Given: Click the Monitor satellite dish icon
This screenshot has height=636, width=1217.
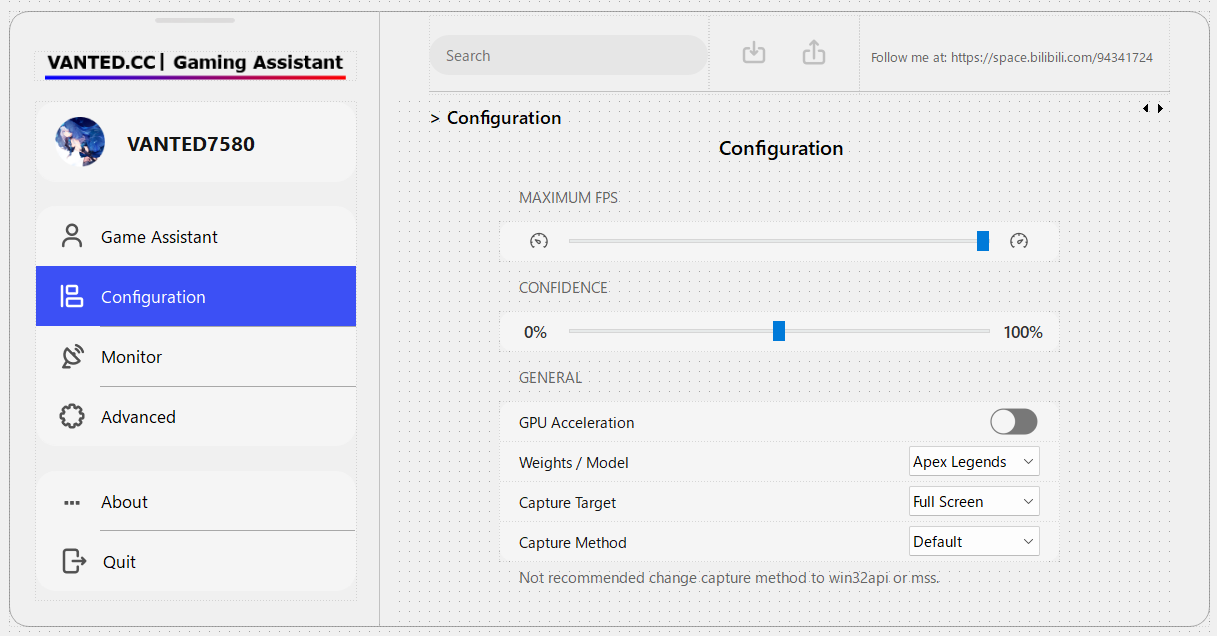Looking at the screenshot, I should [x=72, y=356].
